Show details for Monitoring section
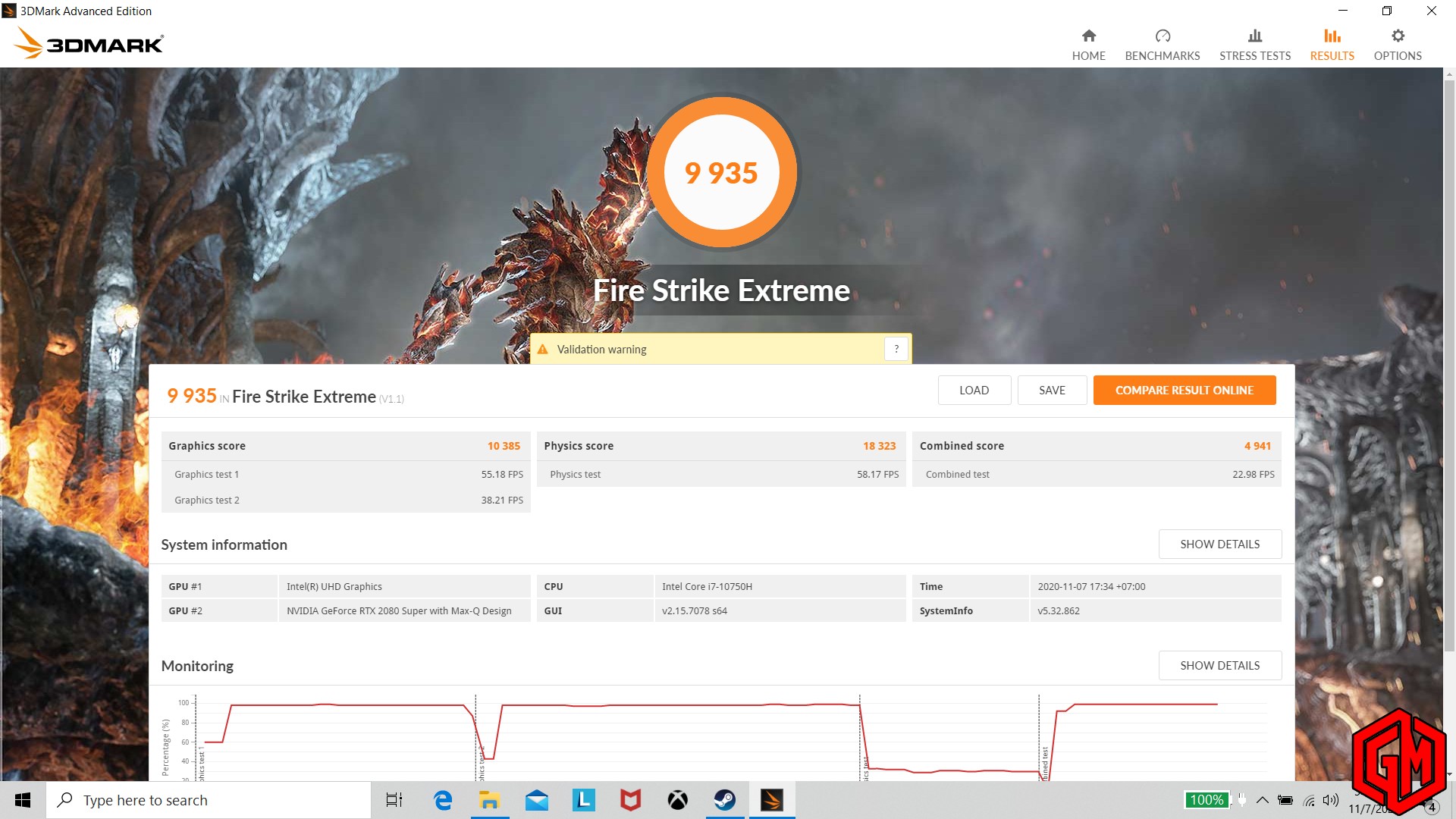Image resolution: width=1456 pixels, height=819 pixels. coord(1219,665)
